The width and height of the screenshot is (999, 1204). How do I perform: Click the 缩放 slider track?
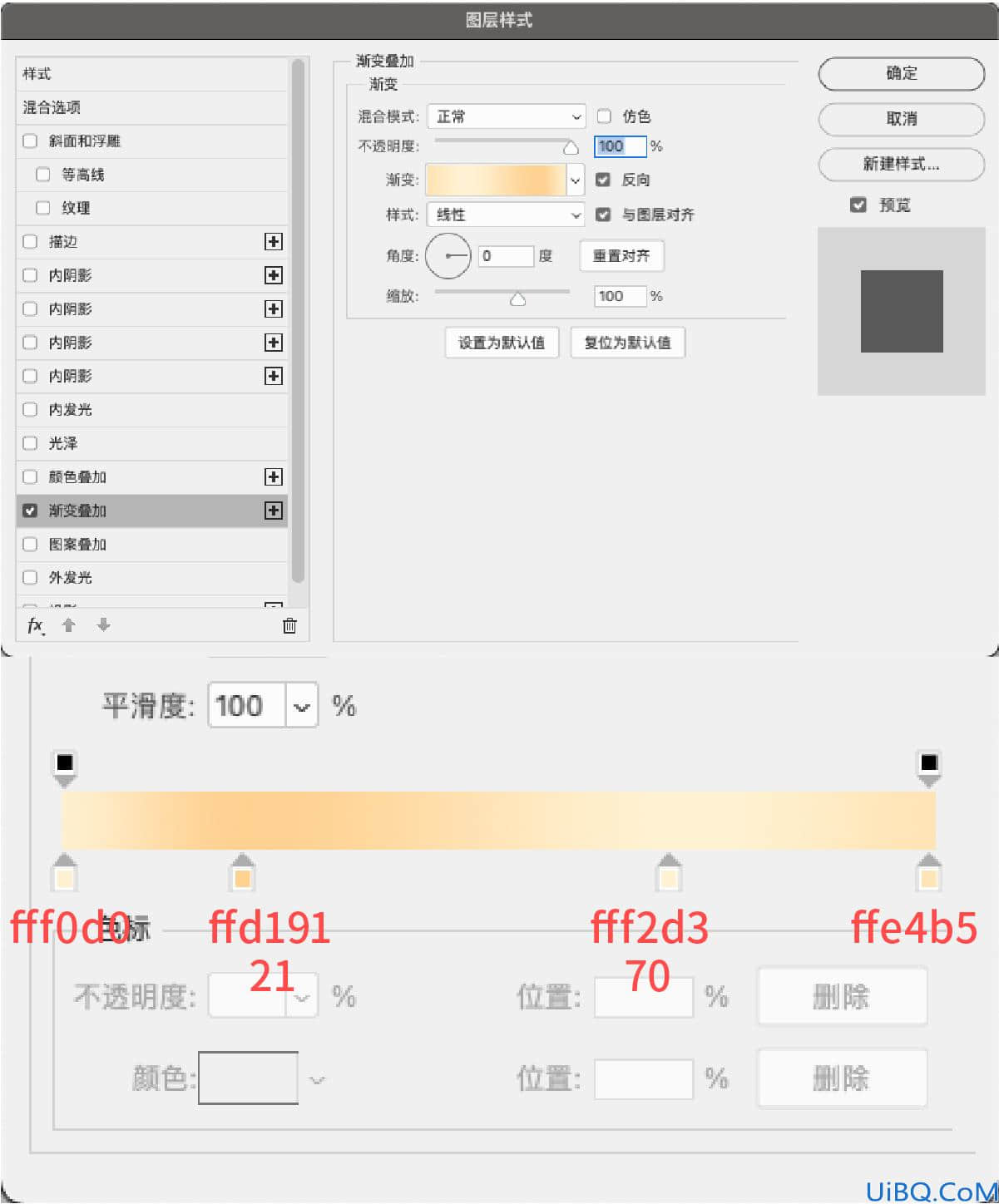click(502, 292)
